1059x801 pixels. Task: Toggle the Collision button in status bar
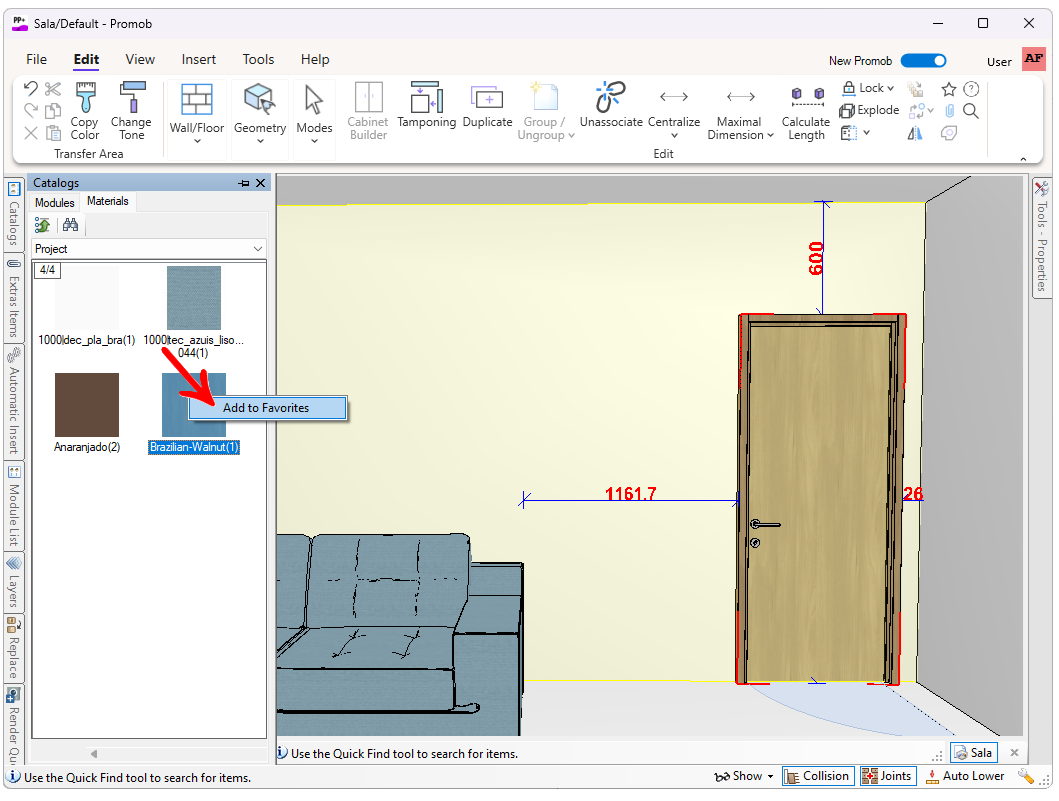pos(817,776)
